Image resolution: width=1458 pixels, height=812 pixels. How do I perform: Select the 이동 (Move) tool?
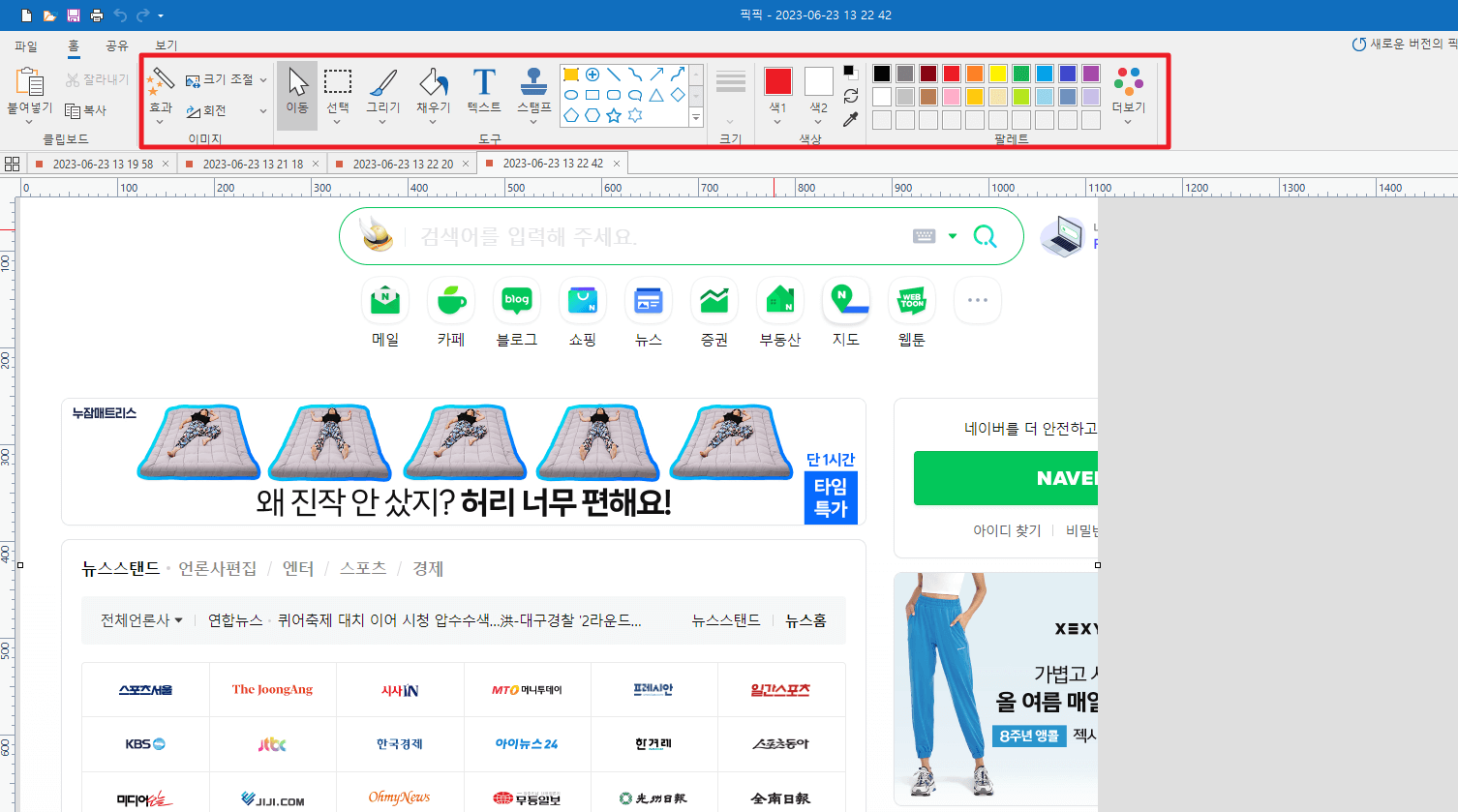click(x=297, y=92)
